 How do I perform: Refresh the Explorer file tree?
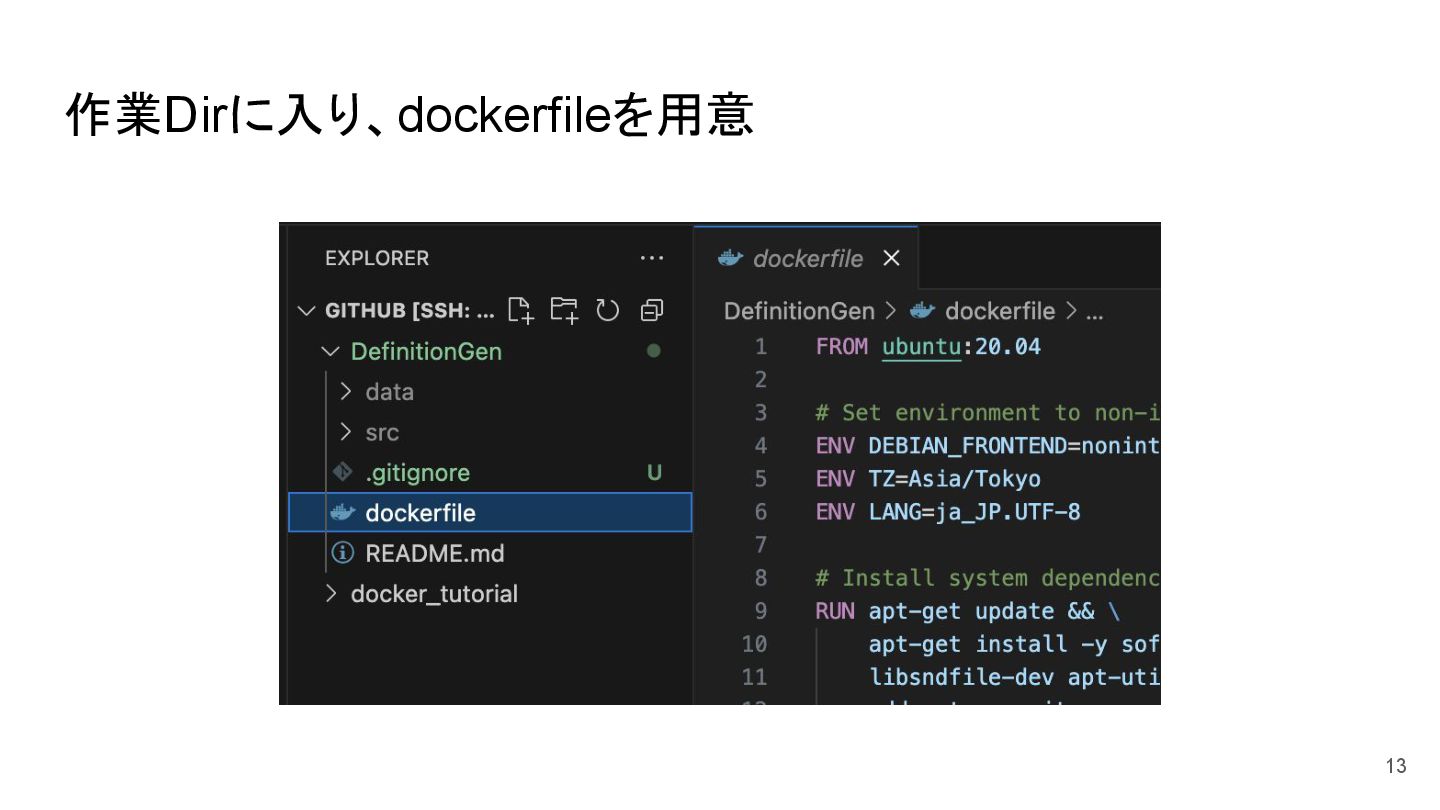tap(608, 310)
